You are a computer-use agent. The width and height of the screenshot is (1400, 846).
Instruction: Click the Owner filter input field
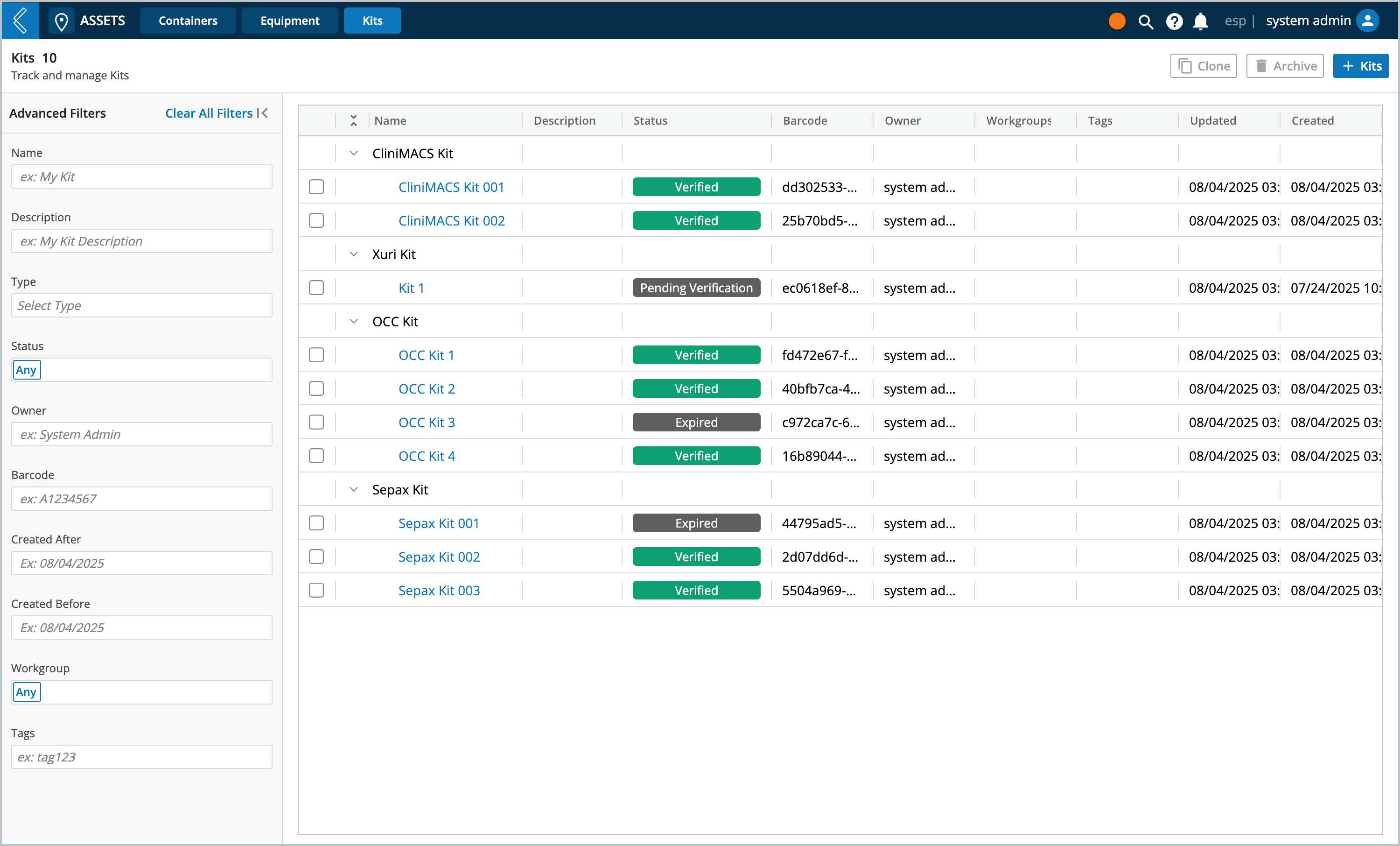tap(141, 434)
